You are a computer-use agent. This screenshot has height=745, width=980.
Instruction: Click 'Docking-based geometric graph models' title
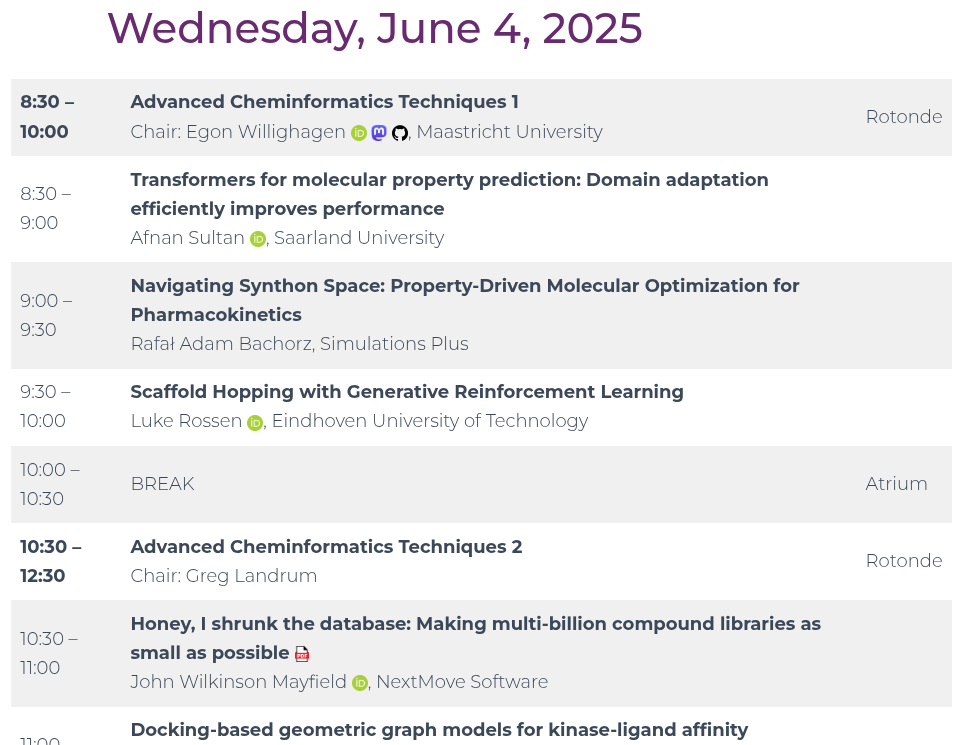click(x=439, y=729)
